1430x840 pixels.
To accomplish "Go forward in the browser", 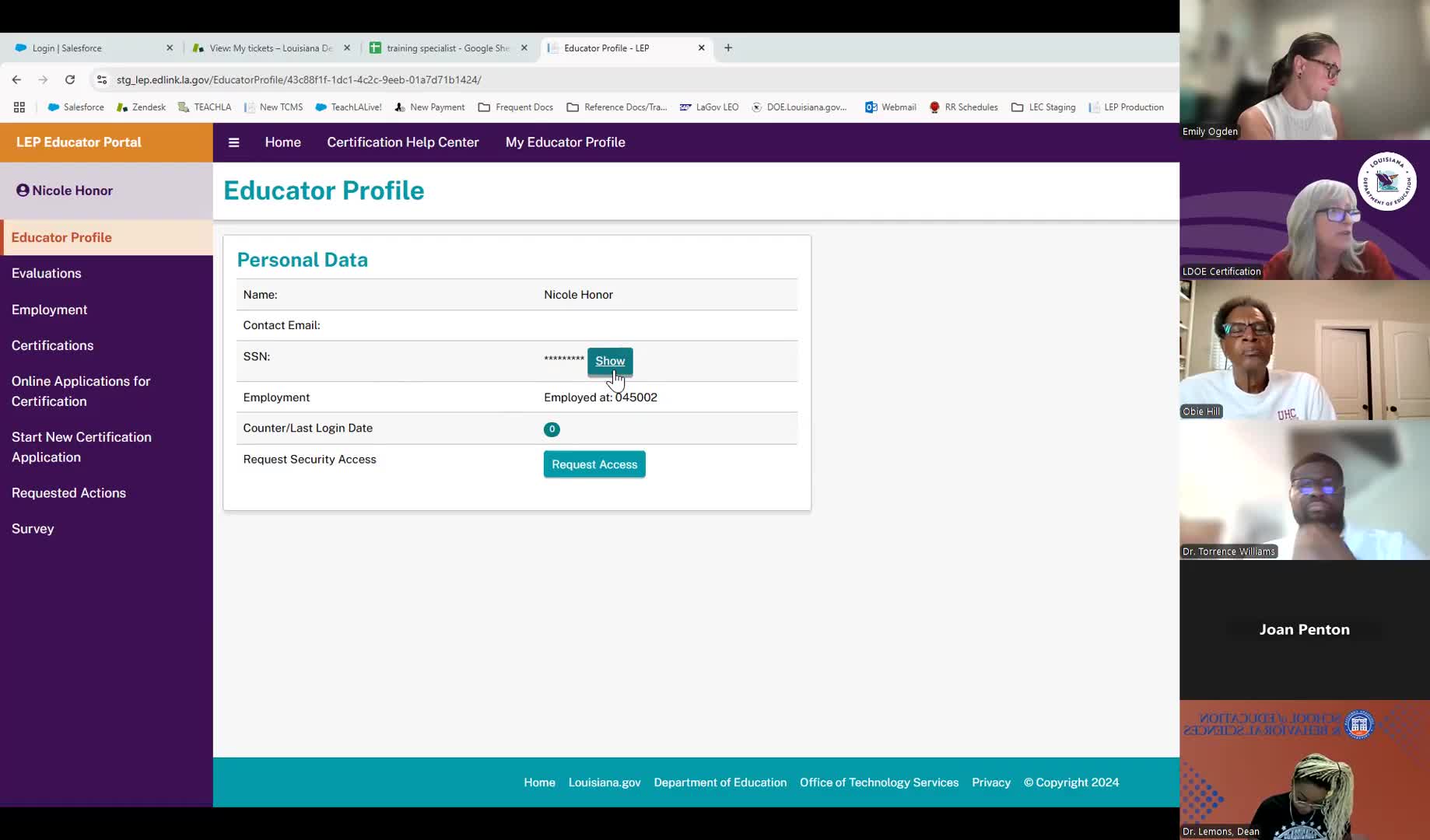I will click(43, 79).
